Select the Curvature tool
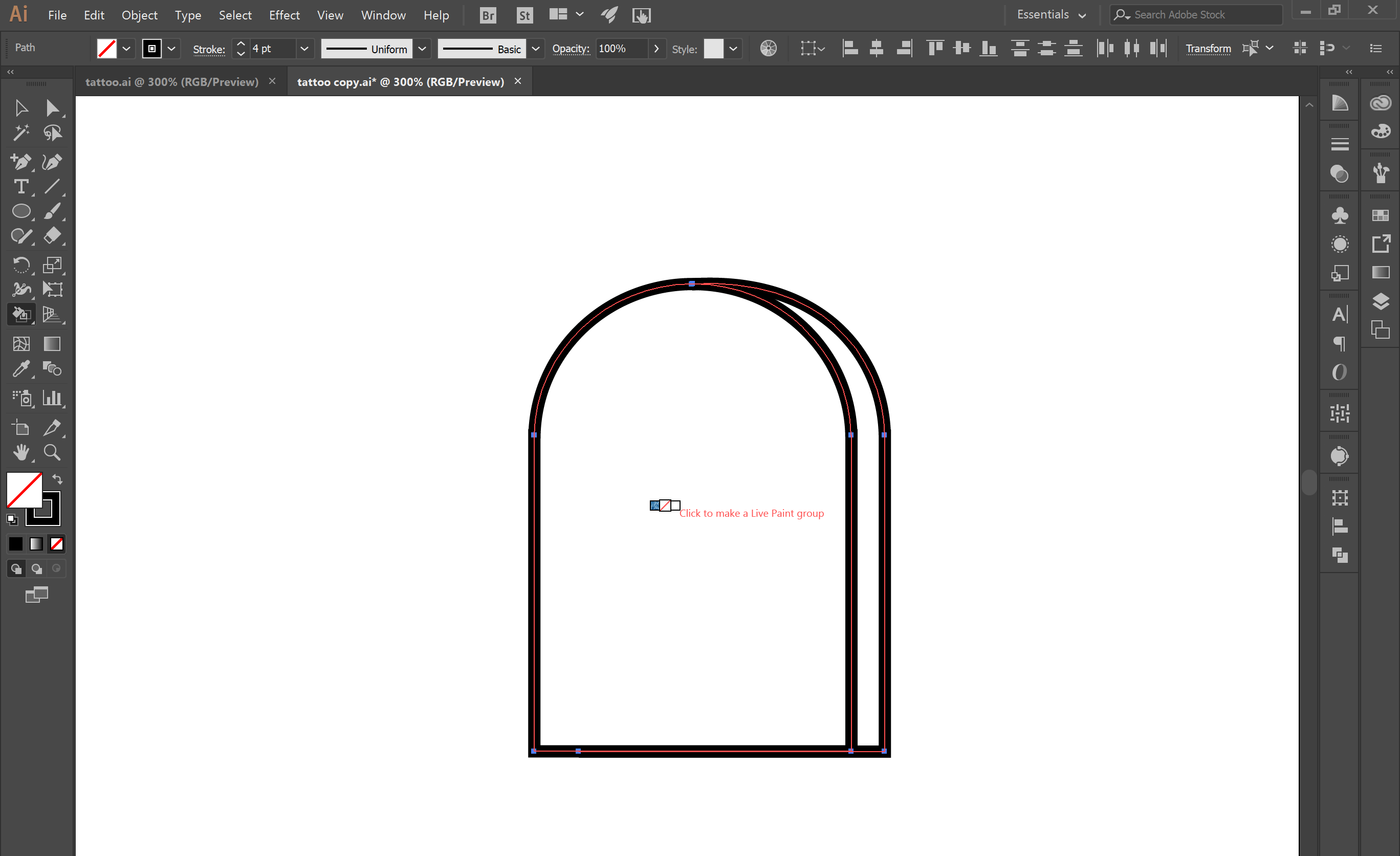Screen dimensions: 1400x856 (52, 162)
